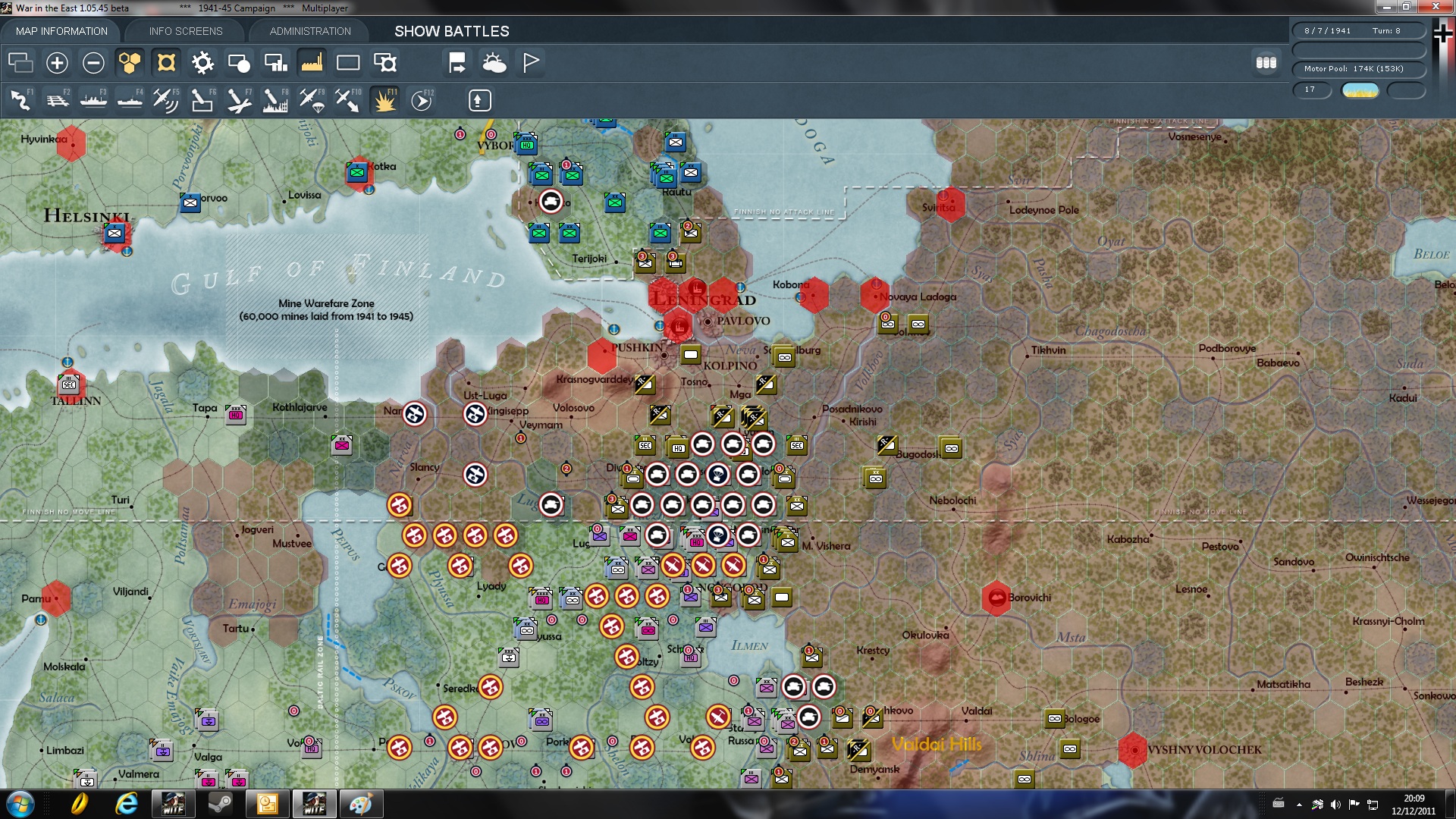Click the sky-and-wheat weather indicator pill
The image size is (1456, 819).
pos(1360,90)
